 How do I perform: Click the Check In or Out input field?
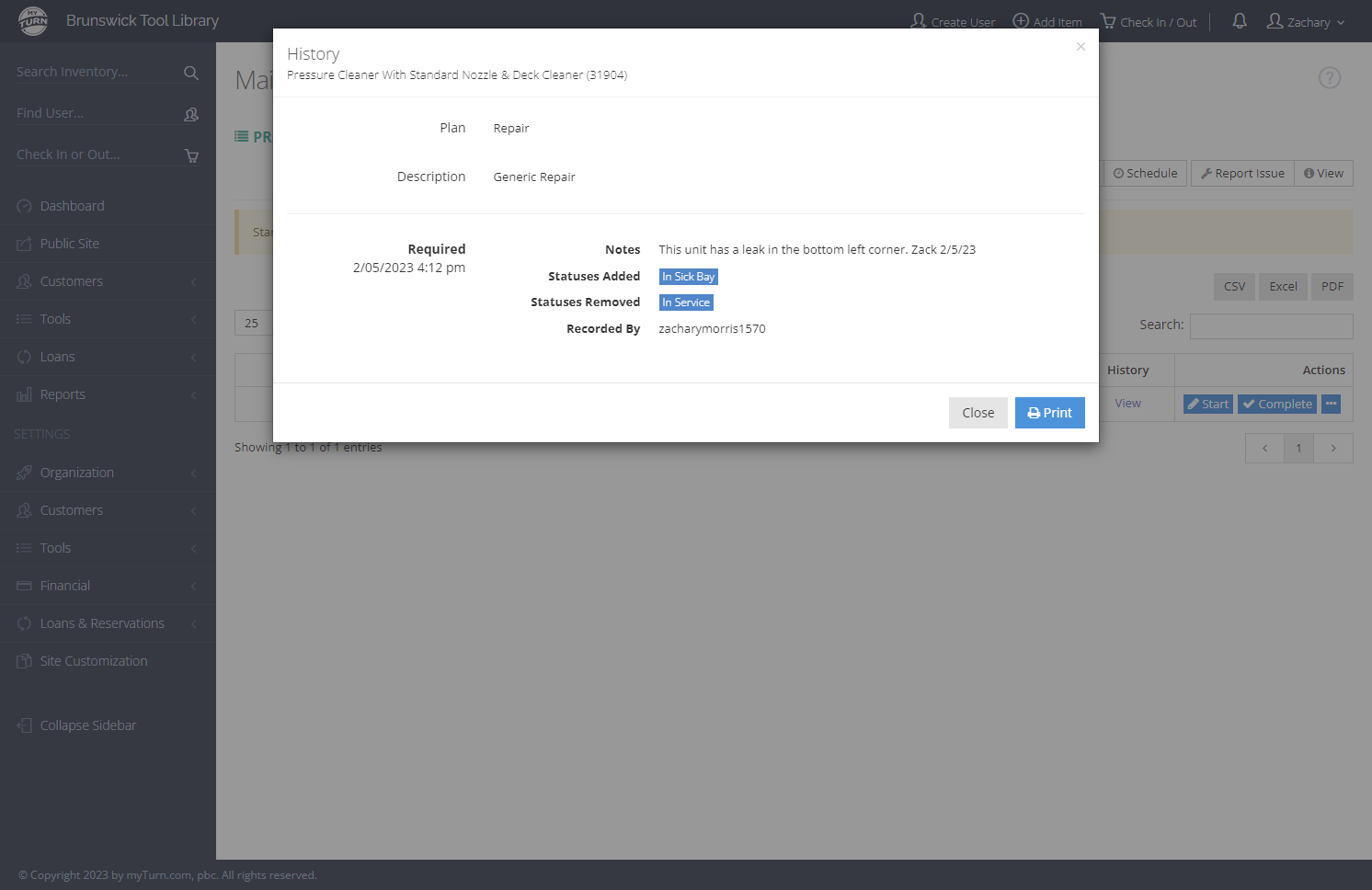pos(97,154)
